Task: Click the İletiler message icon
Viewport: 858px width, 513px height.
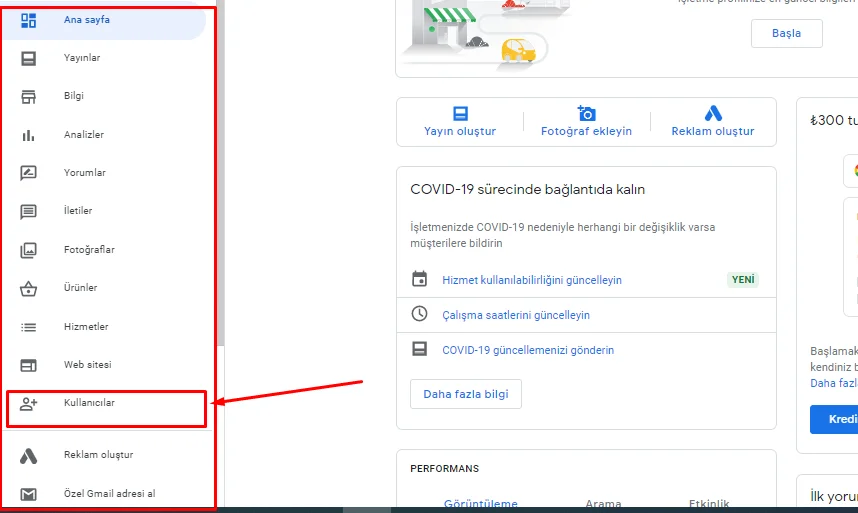Action: (x=29, y=211)
